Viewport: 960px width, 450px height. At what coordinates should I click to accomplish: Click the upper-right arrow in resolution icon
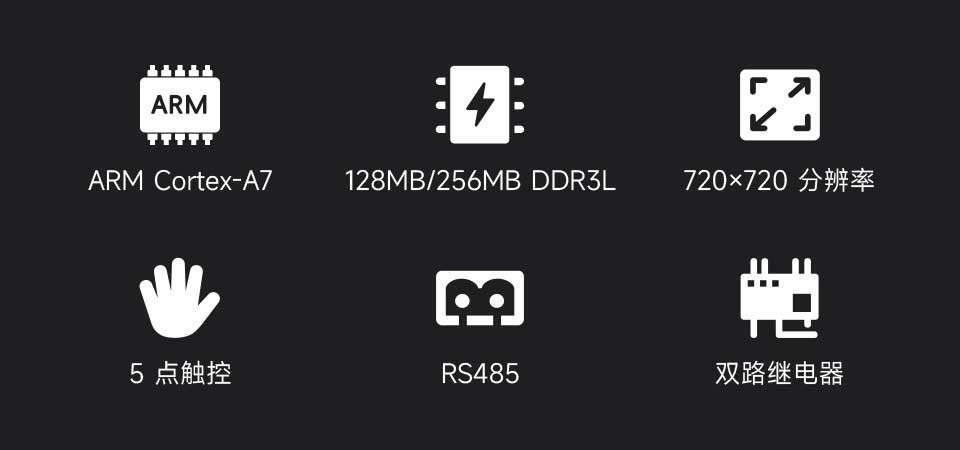[798, 88]
